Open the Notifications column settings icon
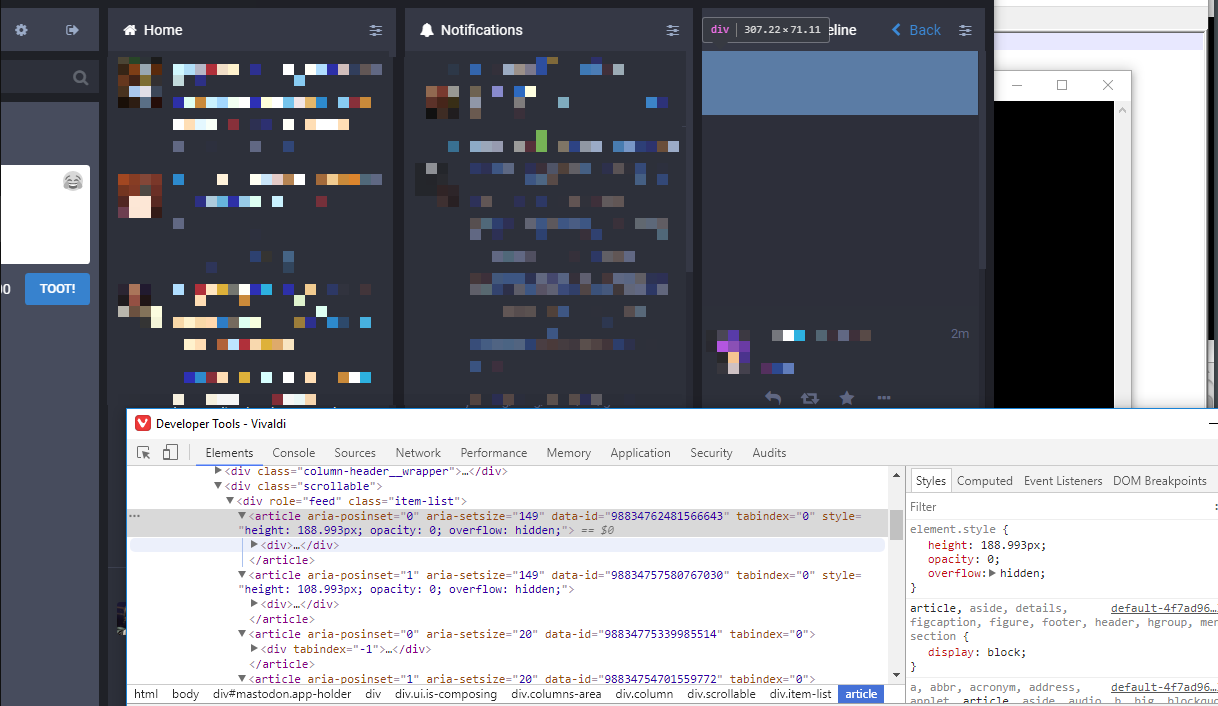The image size is (1218, 706). pos(672,30)
